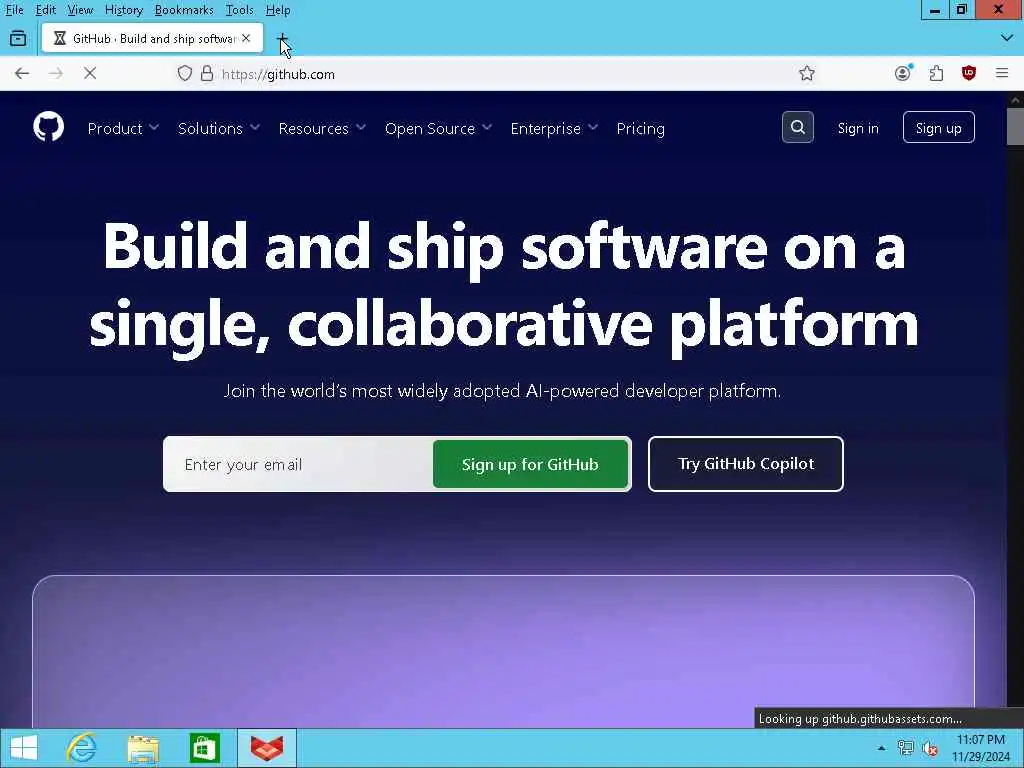The width and height of the screenshot is (1024, 768).
Task: Show hidden system tray icons arrow
Action: tap(881, 748)
